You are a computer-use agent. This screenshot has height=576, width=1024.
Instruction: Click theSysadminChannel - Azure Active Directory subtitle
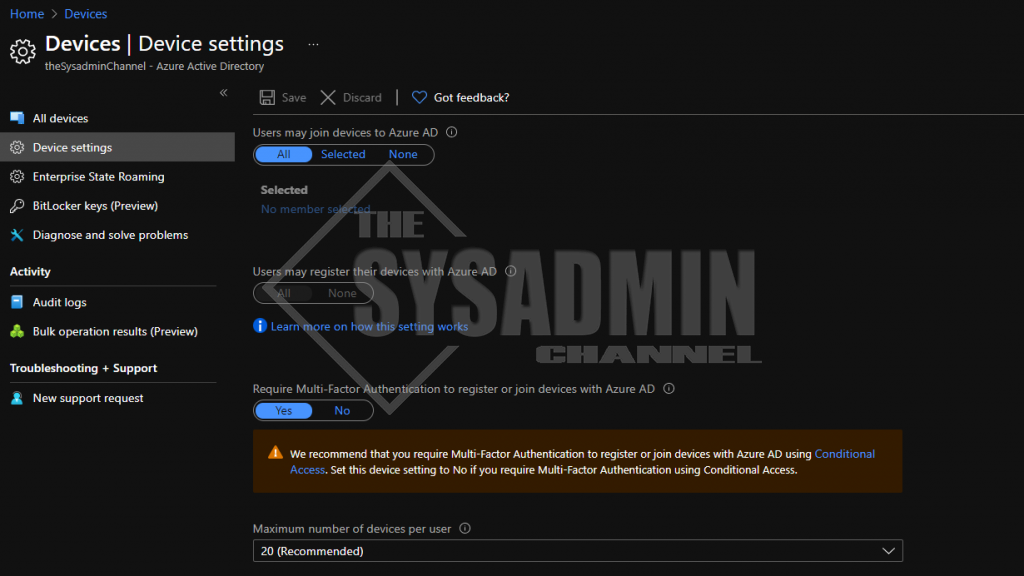pos(155,66)
